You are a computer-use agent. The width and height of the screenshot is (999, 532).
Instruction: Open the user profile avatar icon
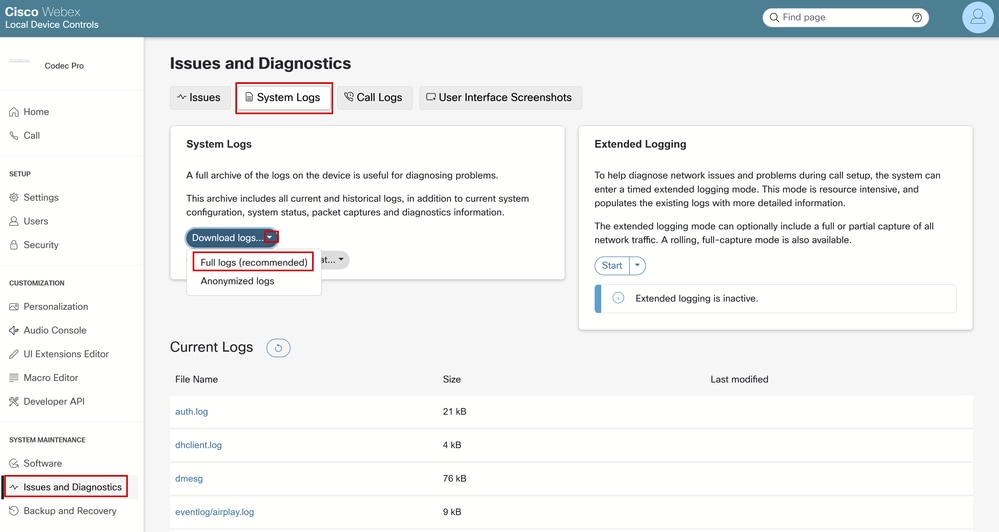pyautogui.click(x=977, y=17)
